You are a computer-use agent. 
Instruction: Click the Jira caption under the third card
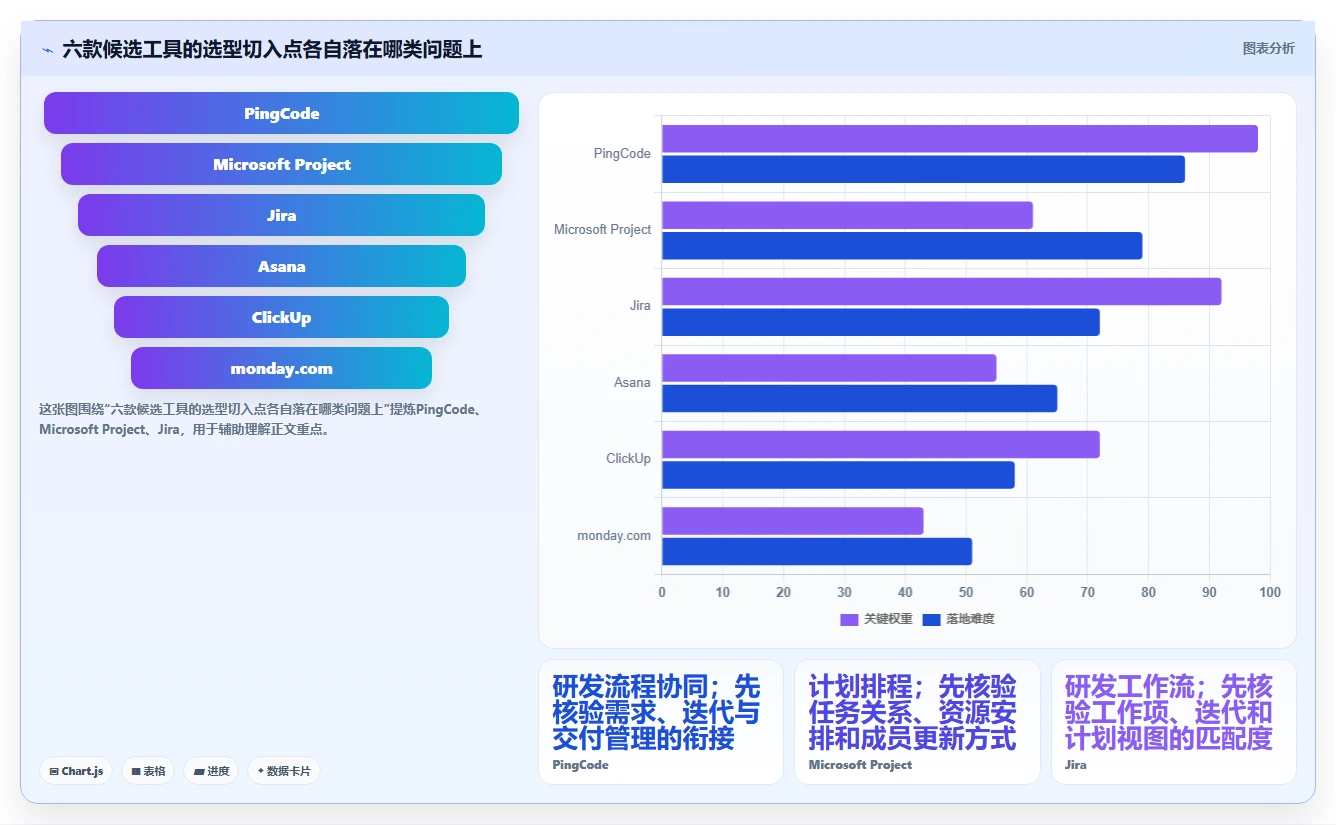[x=1075, y=765]
